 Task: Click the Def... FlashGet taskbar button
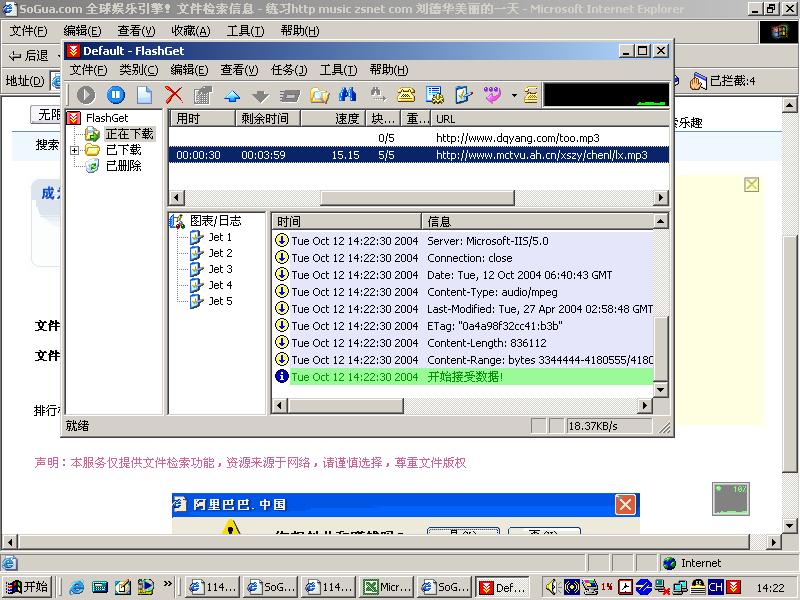(502, 587)
